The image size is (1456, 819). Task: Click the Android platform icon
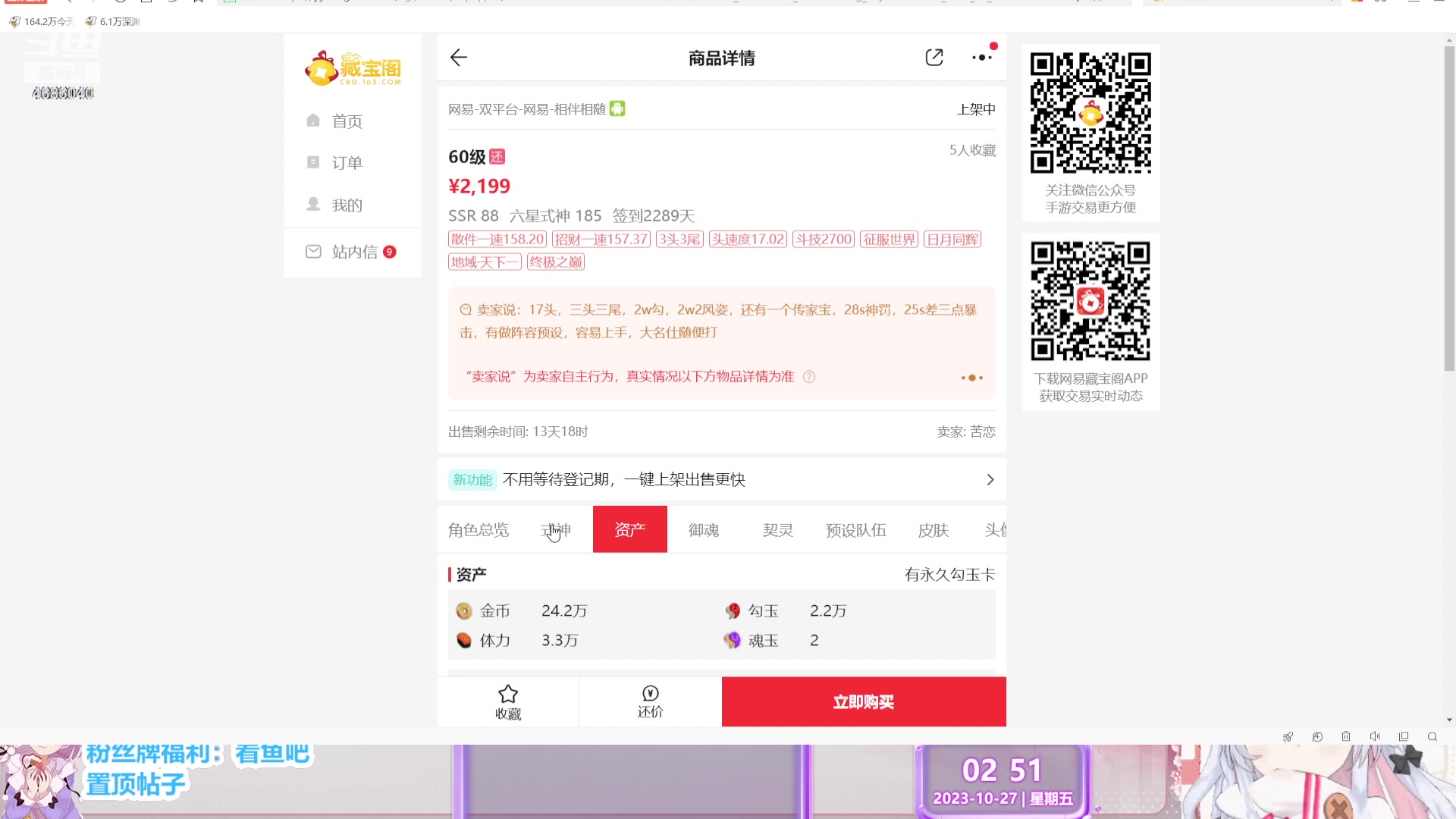[x=618, y=109]
